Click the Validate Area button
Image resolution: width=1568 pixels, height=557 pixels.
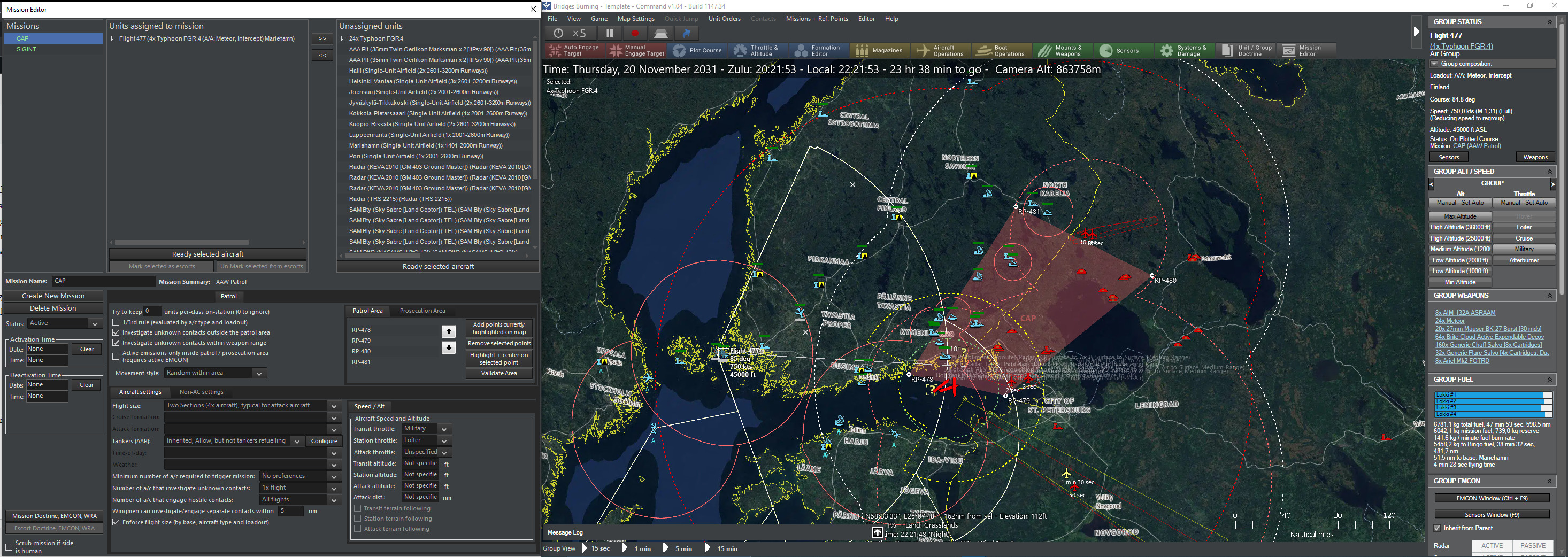click(498, 374)
